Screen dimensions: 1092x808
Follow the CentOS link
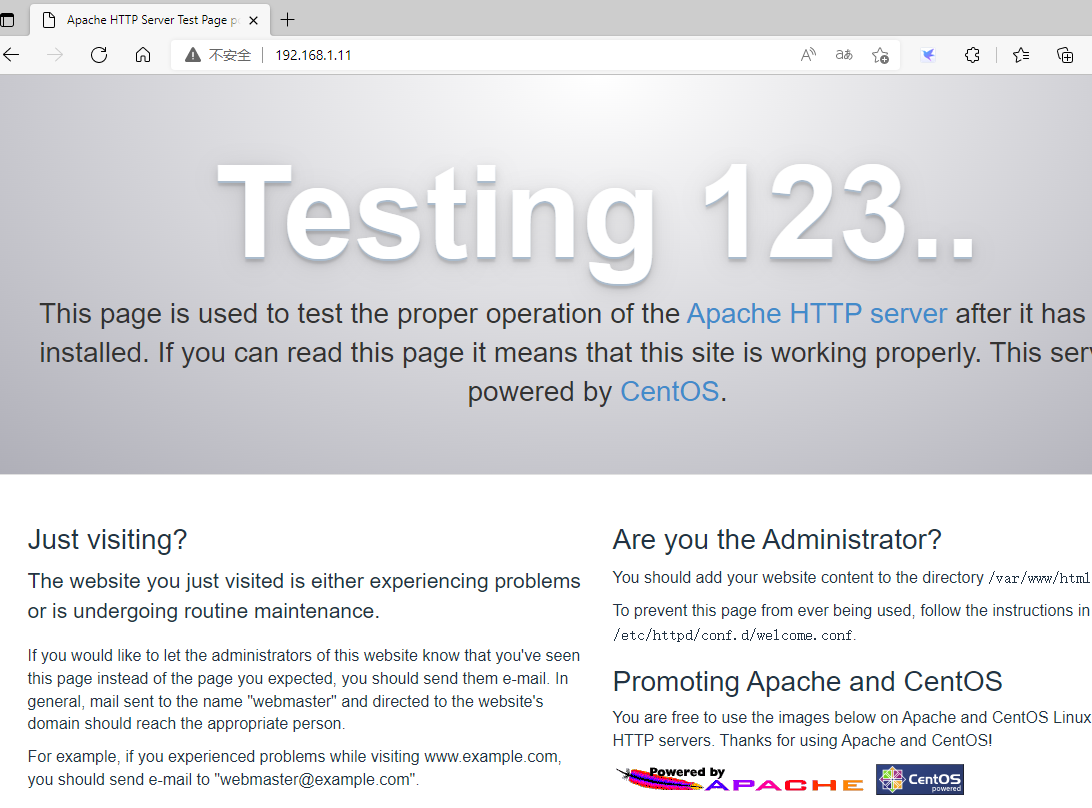669,391
